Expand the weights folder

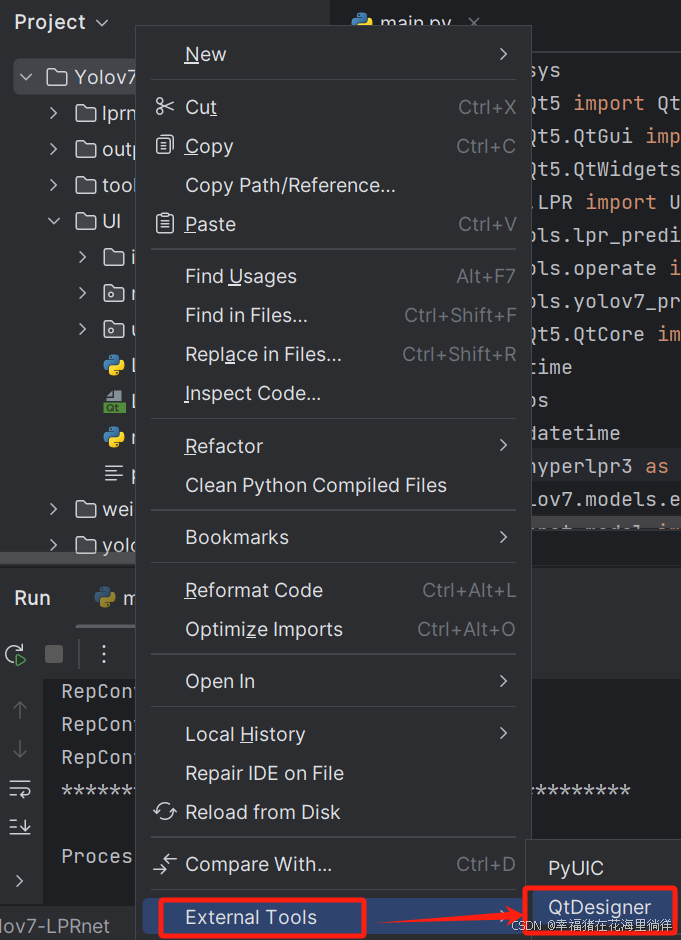52,509
